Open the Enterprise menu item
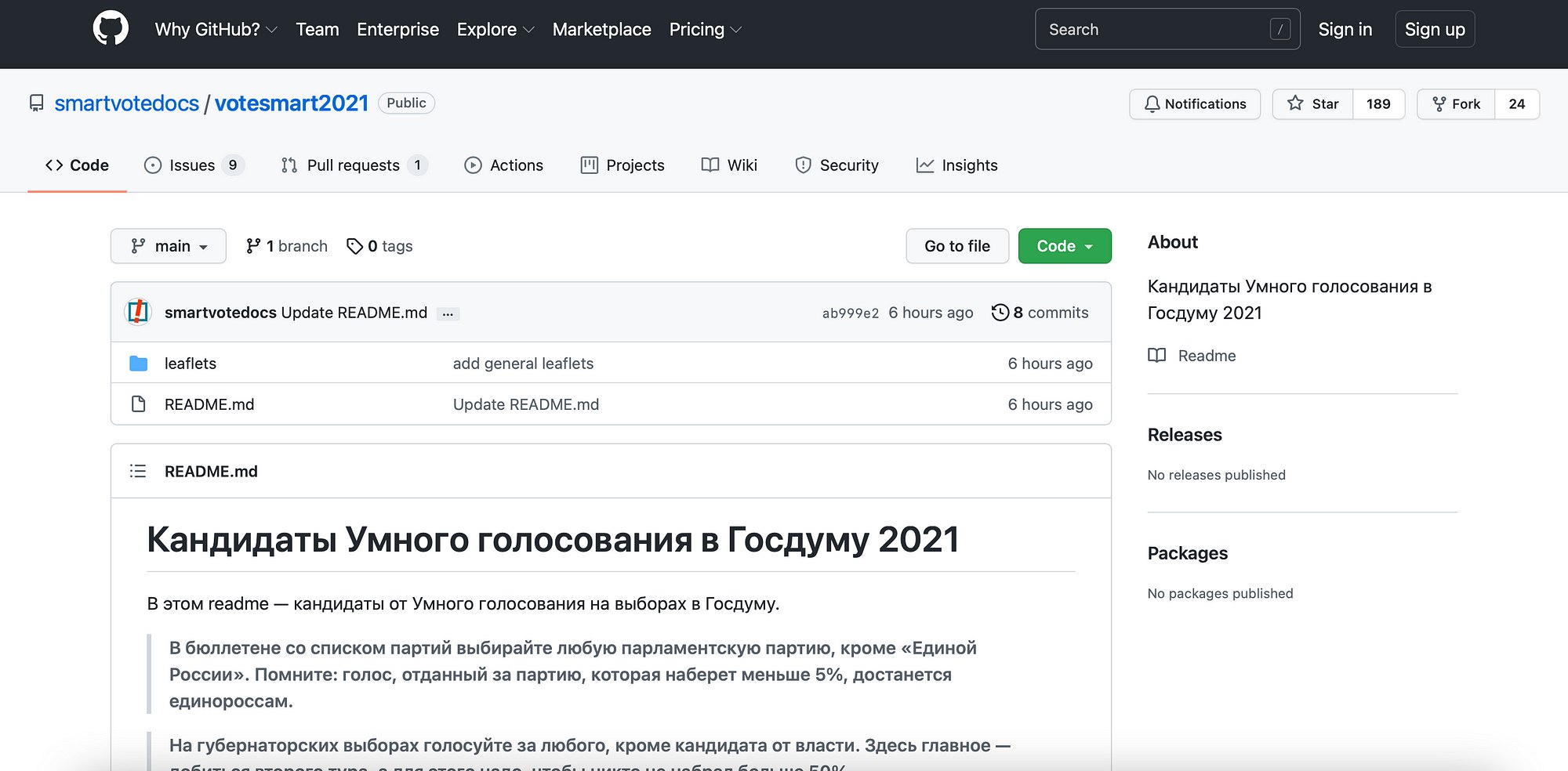Viewport: 1568px width, 771px height. point(397,30)
